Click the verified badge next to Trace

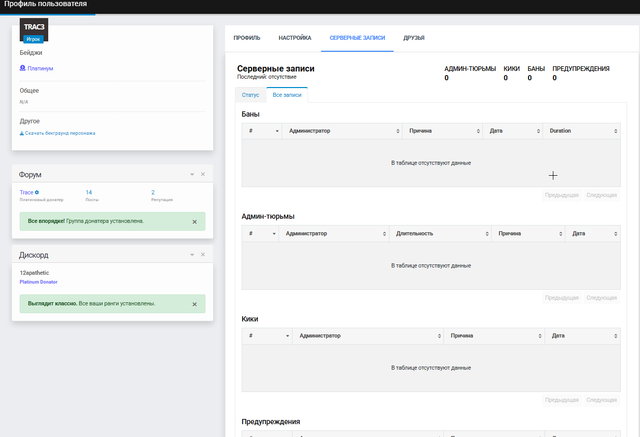click(x=37, y=192)
